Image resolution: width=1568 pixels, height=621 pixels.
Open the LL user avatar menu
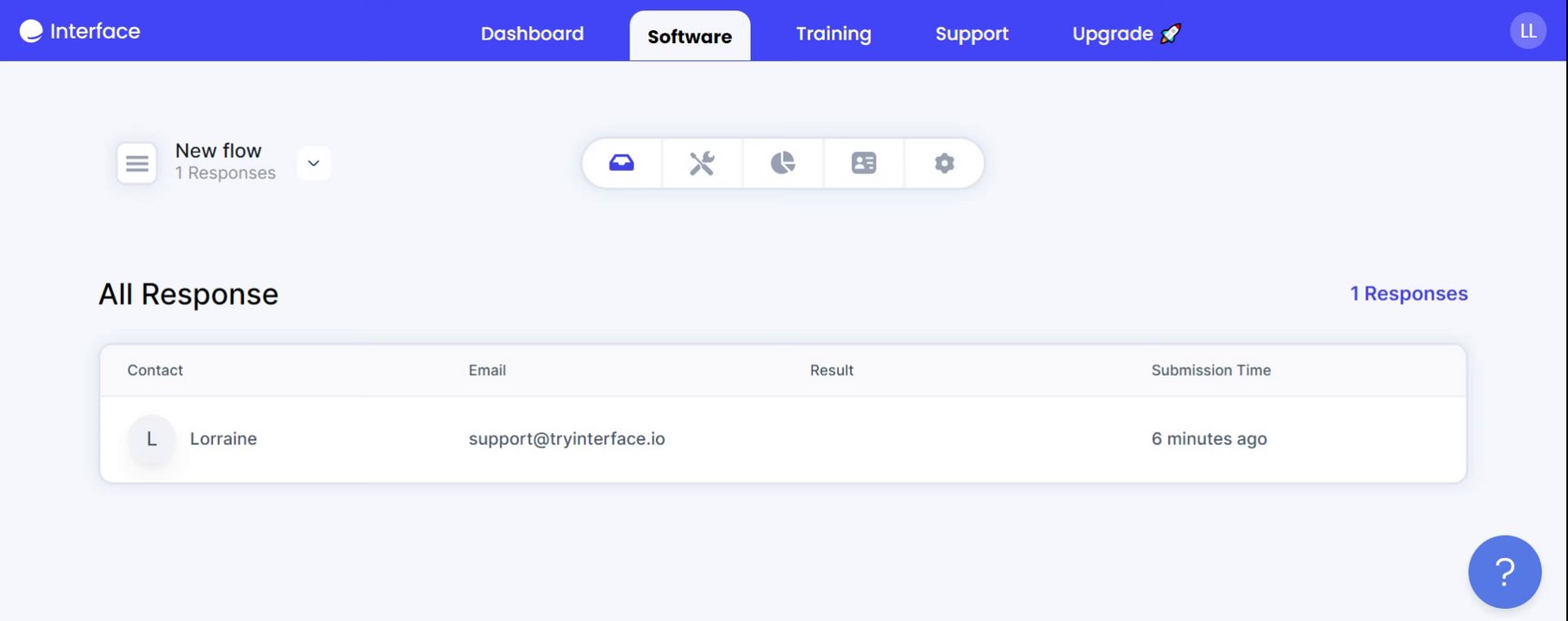tap(1527, 31)
